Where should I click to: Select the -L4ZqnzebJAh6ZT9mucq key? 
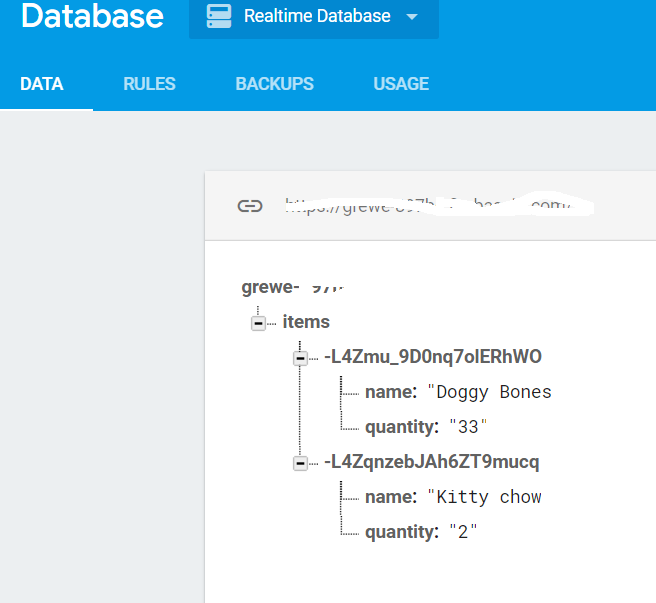pyautogui.click(x=431, y=462)
